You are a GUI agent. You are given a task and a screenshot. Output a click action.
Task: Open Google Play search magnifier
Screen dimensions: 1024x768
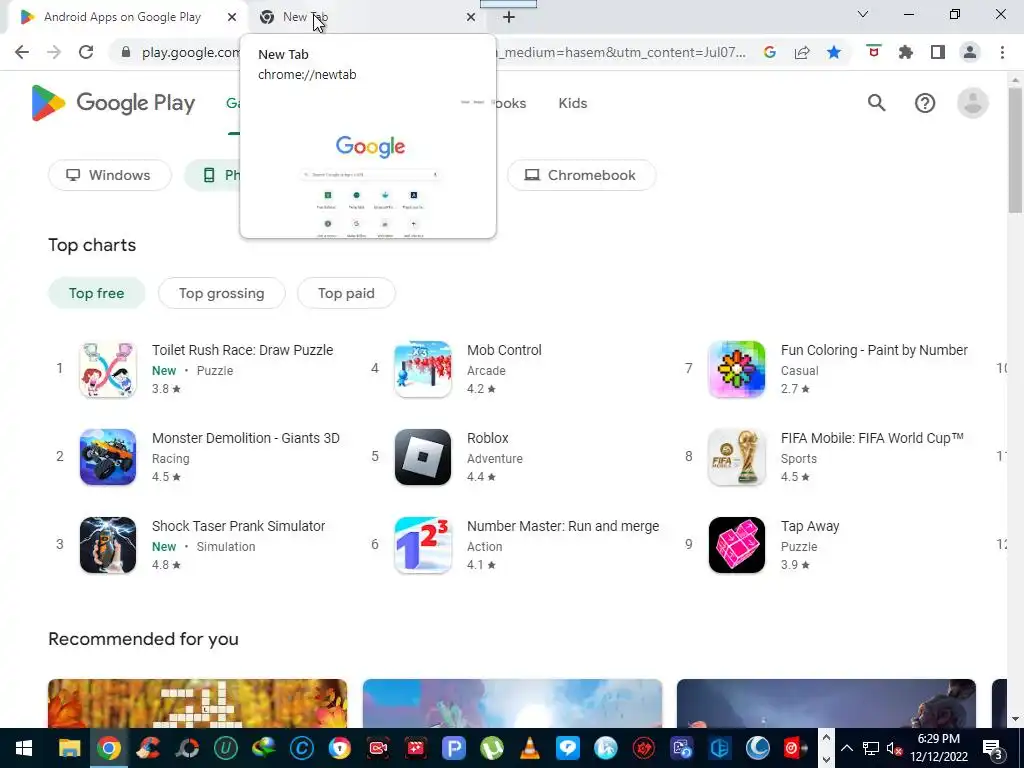pos(876,103)
